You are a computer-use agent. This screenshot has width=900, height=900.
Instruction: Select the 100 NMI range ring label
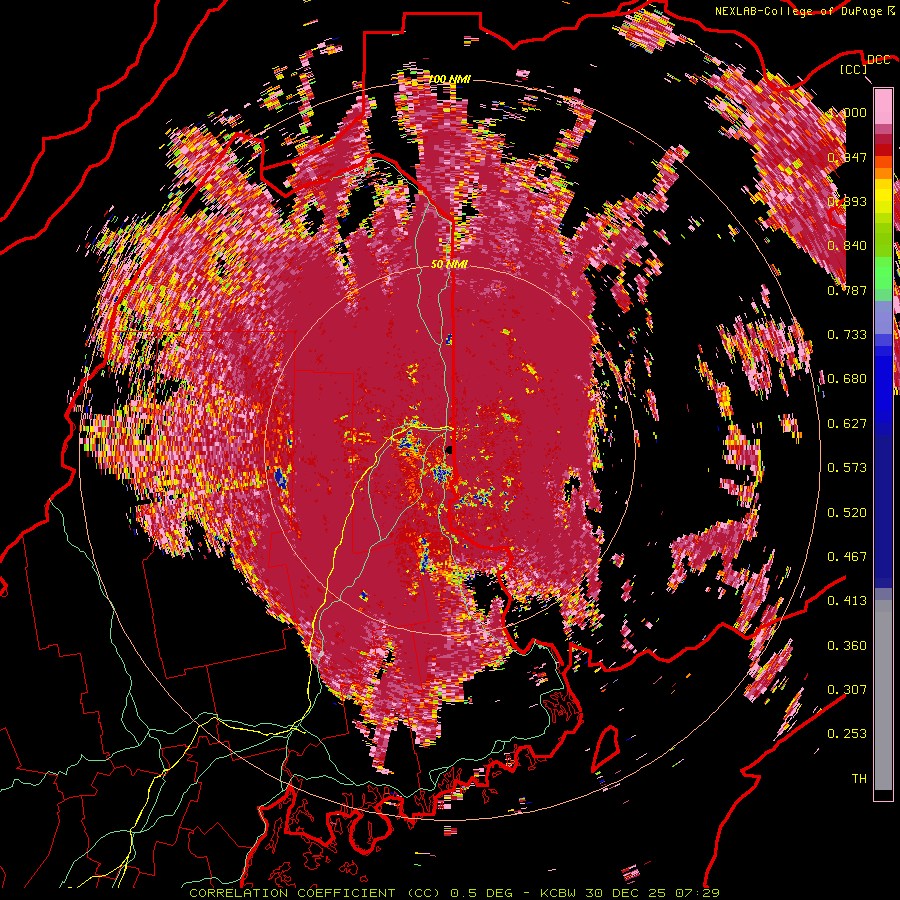[450, 79]
